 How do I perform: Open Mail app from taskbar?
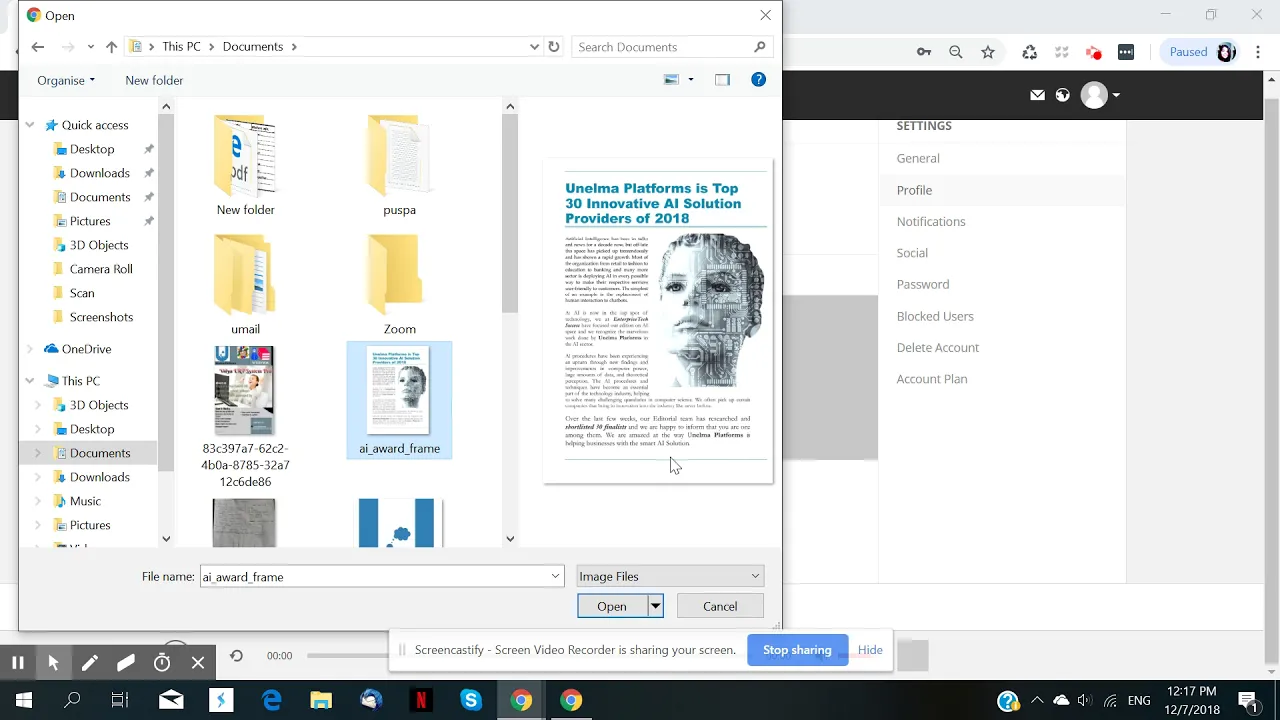pos(171,700)
